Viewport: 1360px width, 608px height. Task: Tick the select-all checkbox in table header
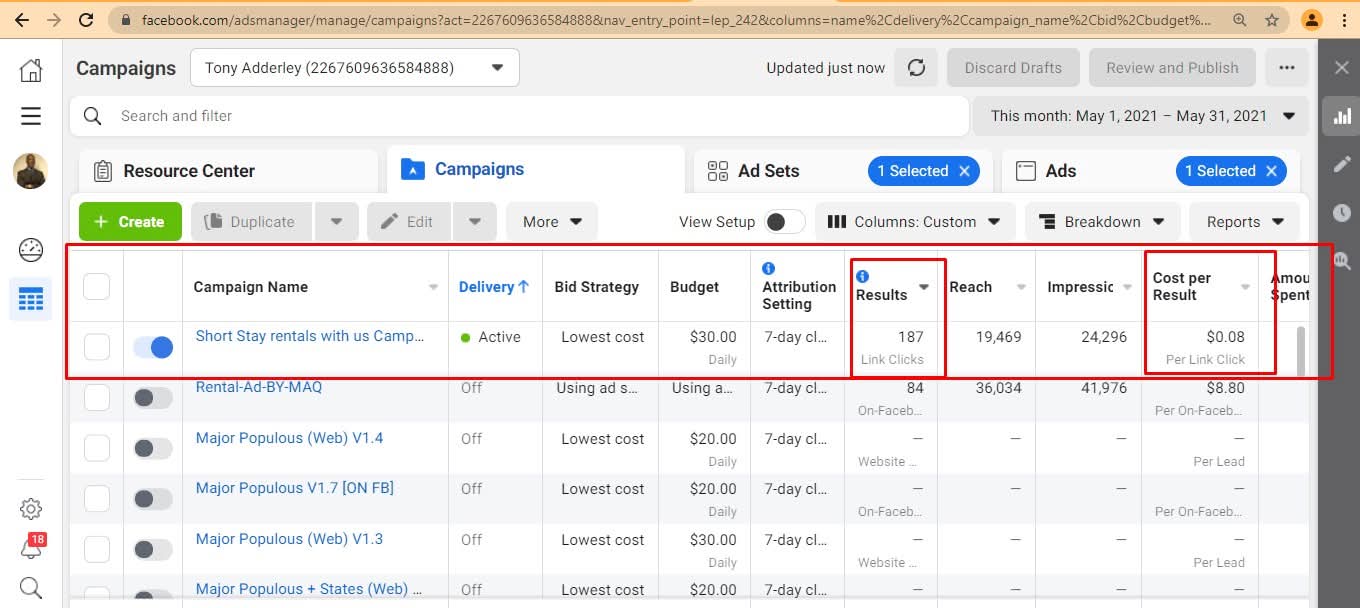click(x=97, y=287)
